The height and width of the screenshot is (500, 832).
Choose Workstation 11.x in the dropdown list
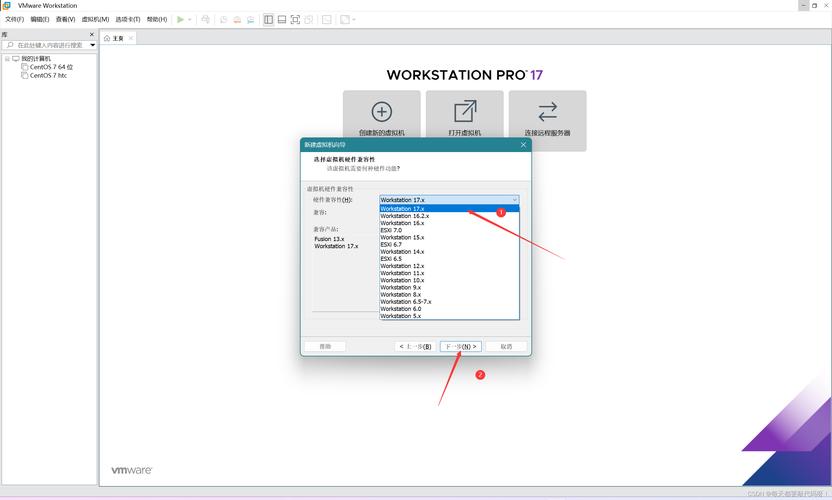(449, 273)
